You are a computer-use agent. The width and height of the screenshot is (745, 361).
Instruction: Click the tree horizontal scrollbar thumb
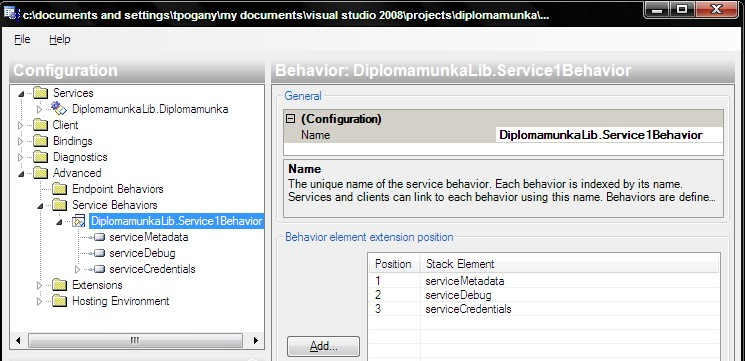click(x=135, y=340)
